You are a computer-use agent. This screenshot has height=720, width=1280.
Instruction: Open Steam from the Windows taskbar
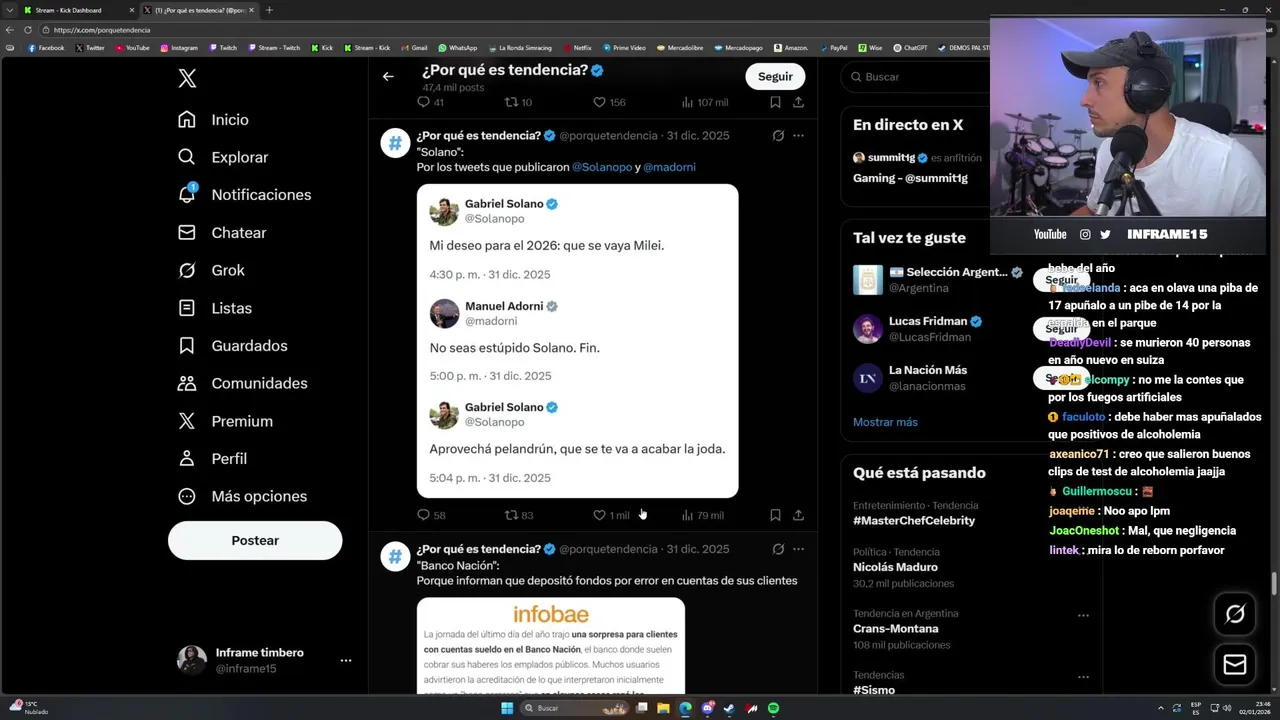pyautogui.click(x=730, y=708)
